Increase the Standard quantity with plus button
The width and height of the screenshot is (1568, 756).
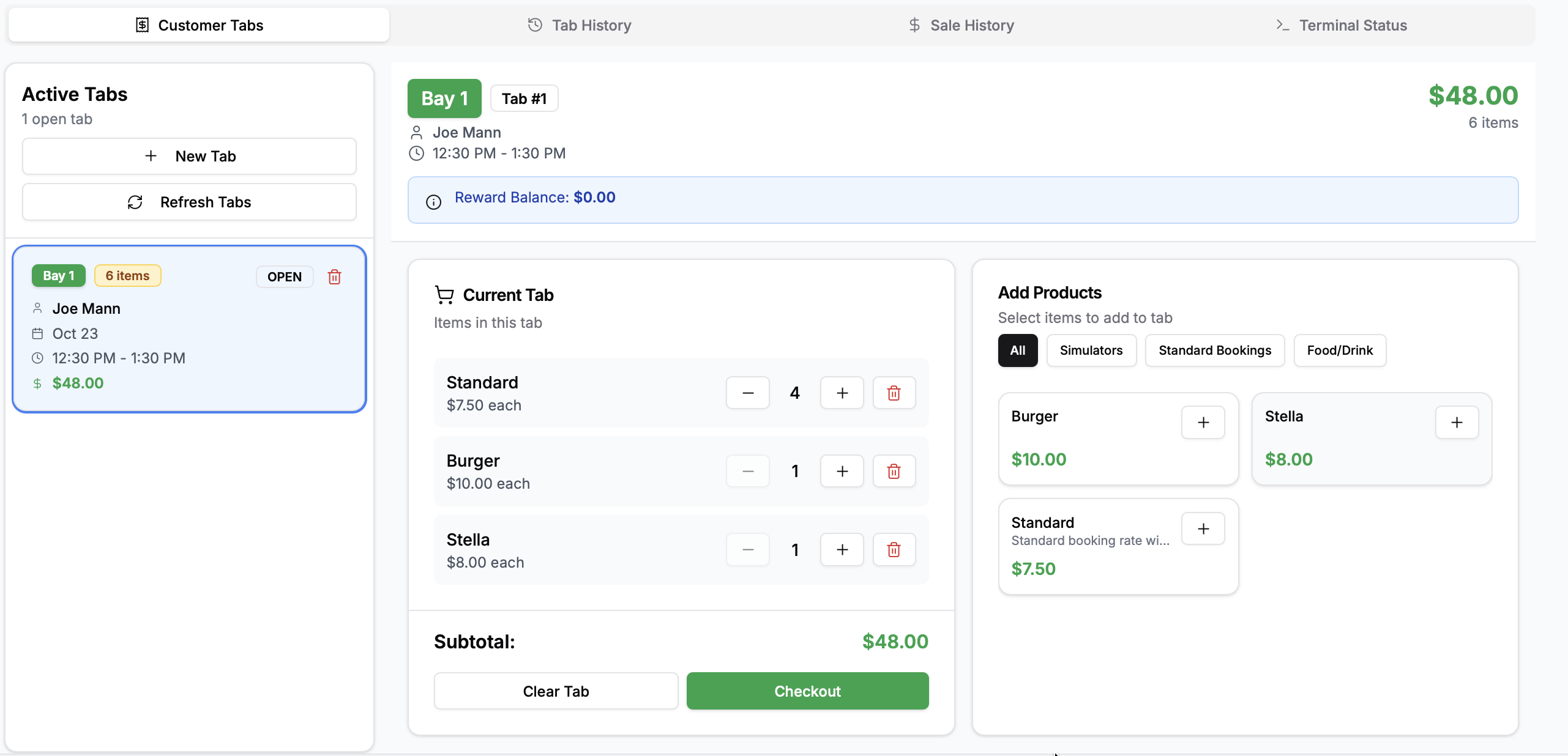tap(842, 393)
